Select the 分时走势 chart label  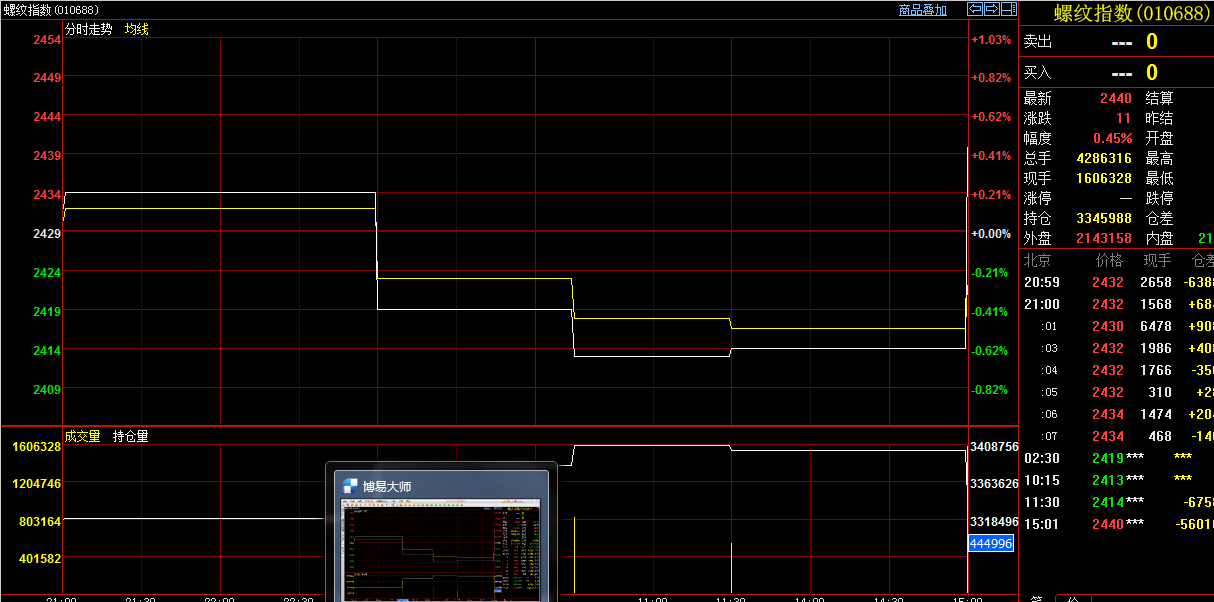89,29
